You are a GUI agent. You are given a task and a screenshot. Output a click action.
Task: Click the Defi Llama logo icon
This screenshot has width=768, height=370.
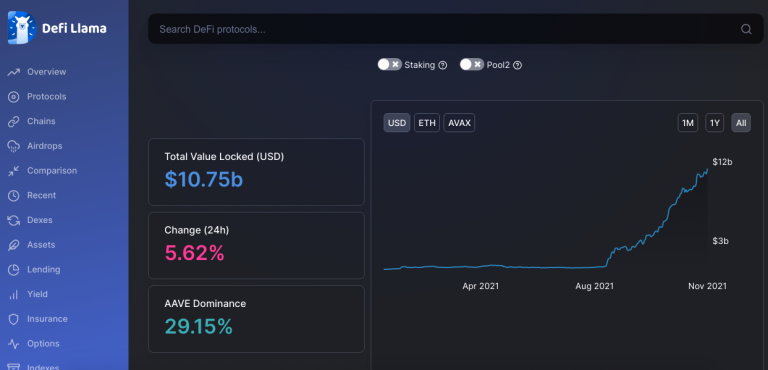click(x=22, y=28)
